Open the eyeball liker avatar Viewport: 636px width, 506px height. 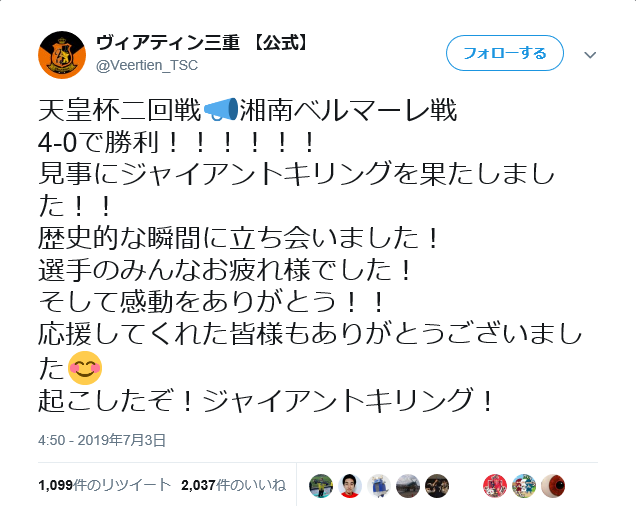[x=553, y=486]
